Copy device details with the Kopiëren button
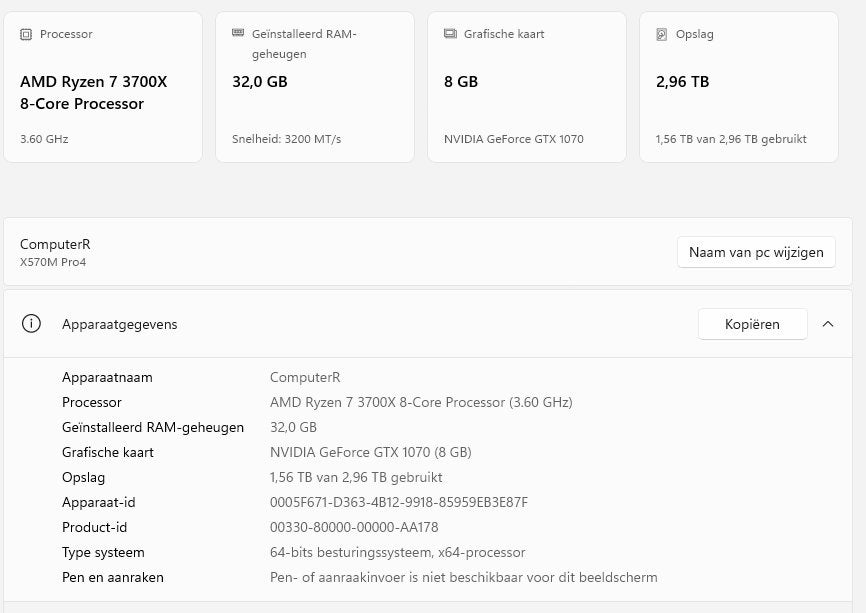This screenshot has width=866, height=613. pos(752,324)
